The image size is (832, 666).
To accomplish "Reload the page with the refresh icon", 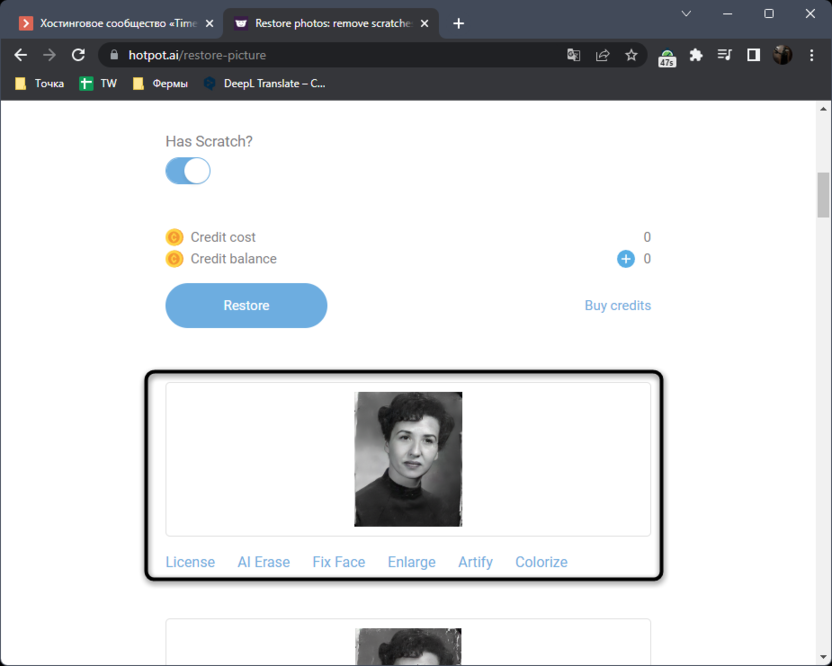I will coord(78,55).
